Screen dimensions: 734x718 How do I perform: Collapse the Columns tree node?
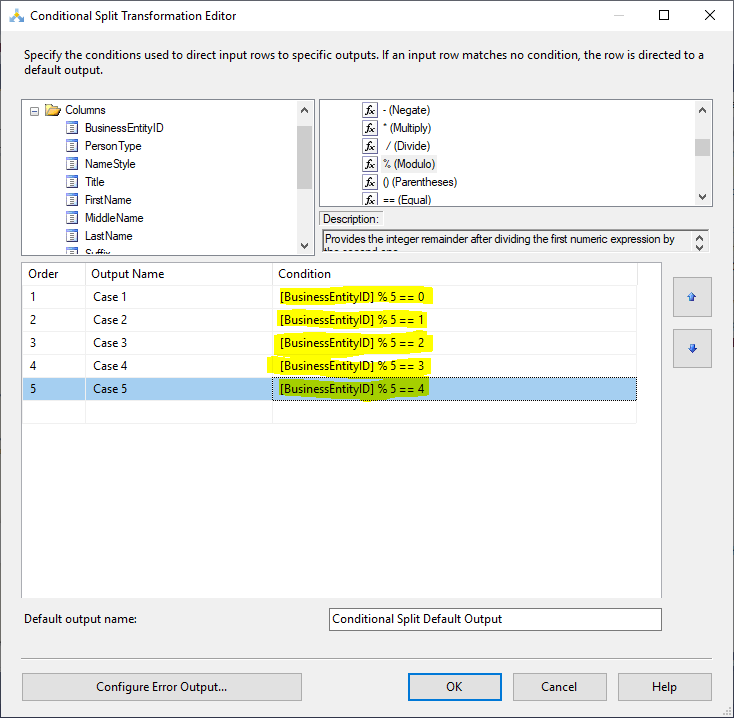[34, 111]
